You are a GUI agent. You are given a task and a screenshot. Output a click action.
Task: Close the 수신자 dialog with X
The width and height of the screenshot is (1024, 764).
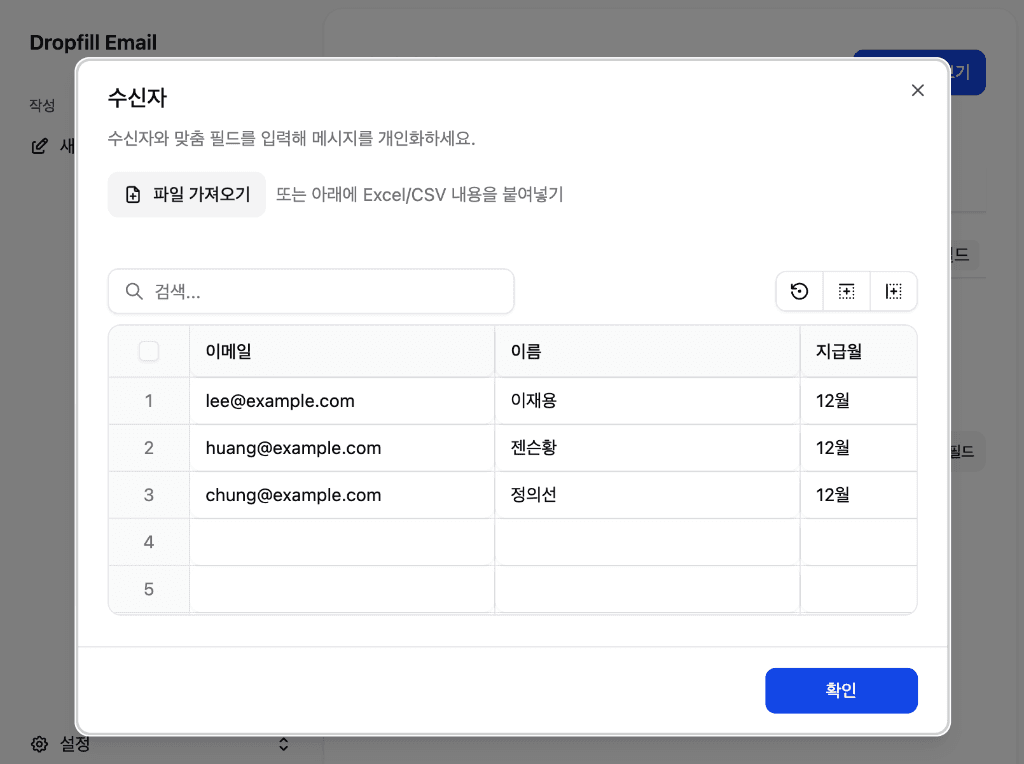coord(917,90)
